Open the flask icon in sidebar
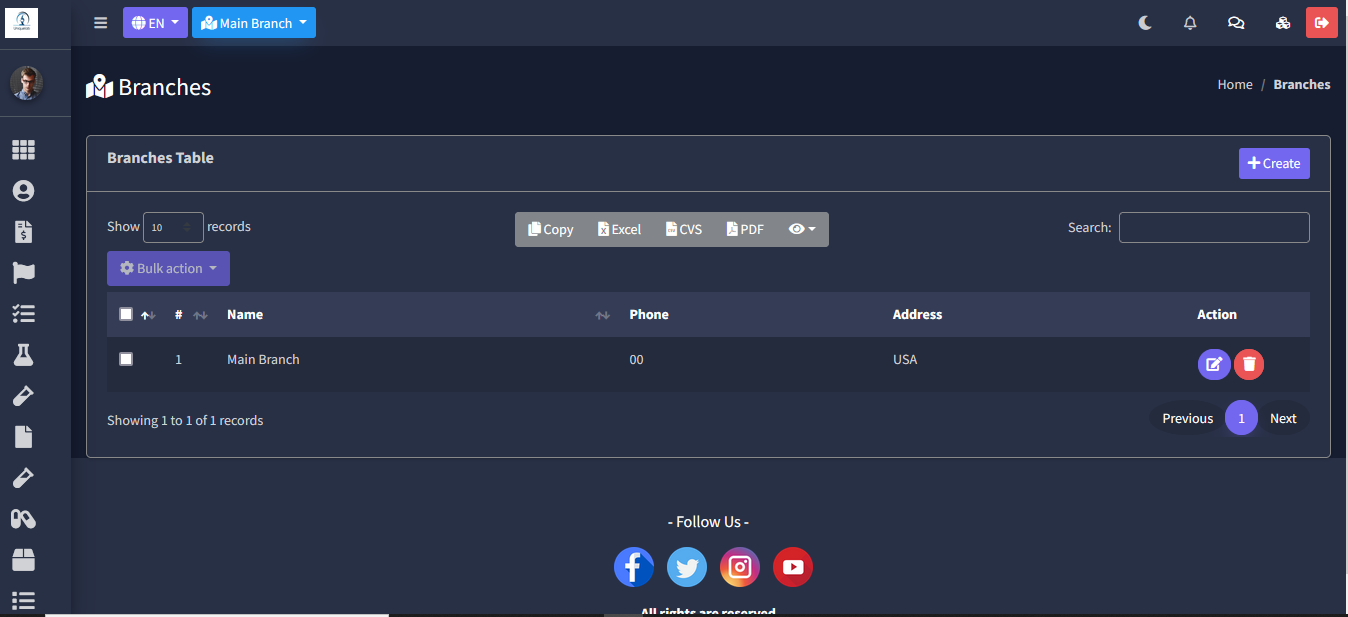Screen dimensions: 1348x617 pos(23,354)
